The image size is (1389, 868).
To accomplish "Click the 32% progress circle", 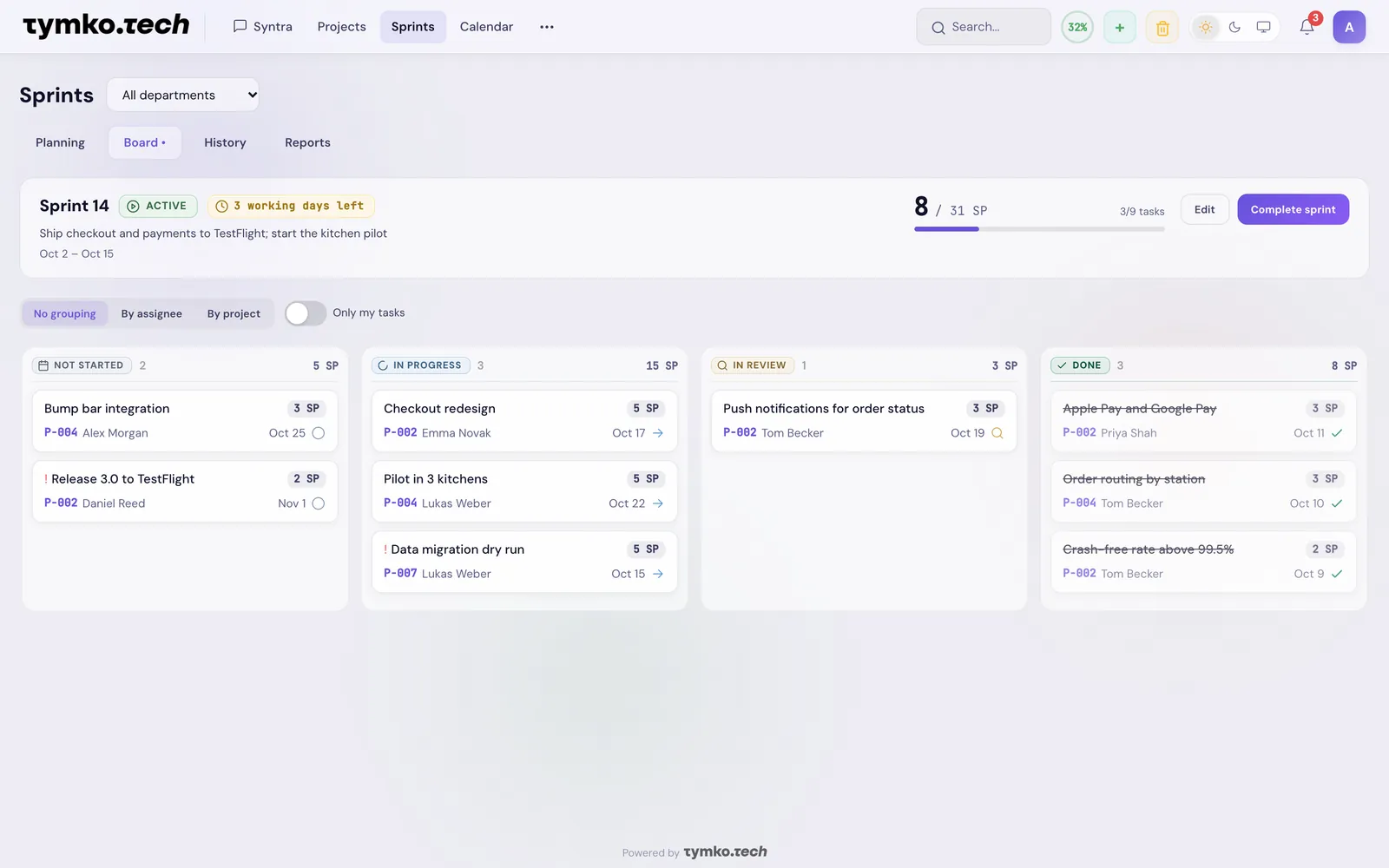I will 1076,28.
